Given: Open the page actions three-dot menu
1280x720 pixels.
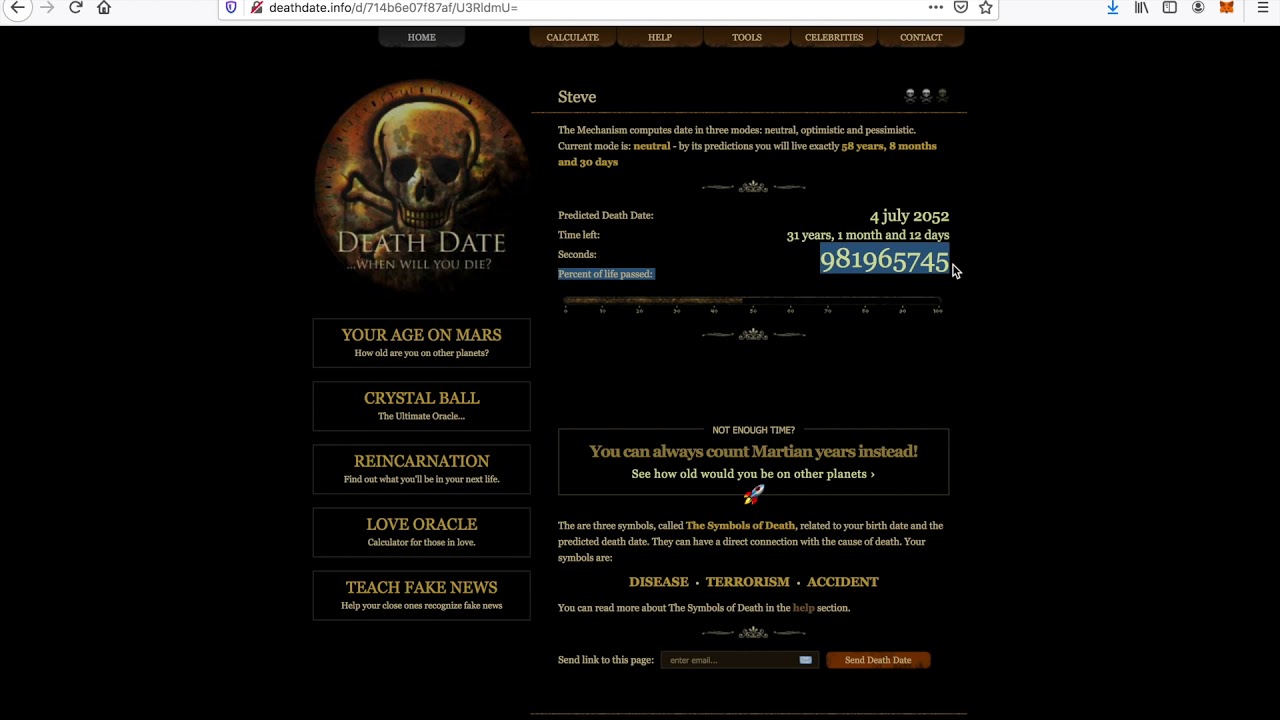Looking at the screenshot, I should (x=935, y=7).
